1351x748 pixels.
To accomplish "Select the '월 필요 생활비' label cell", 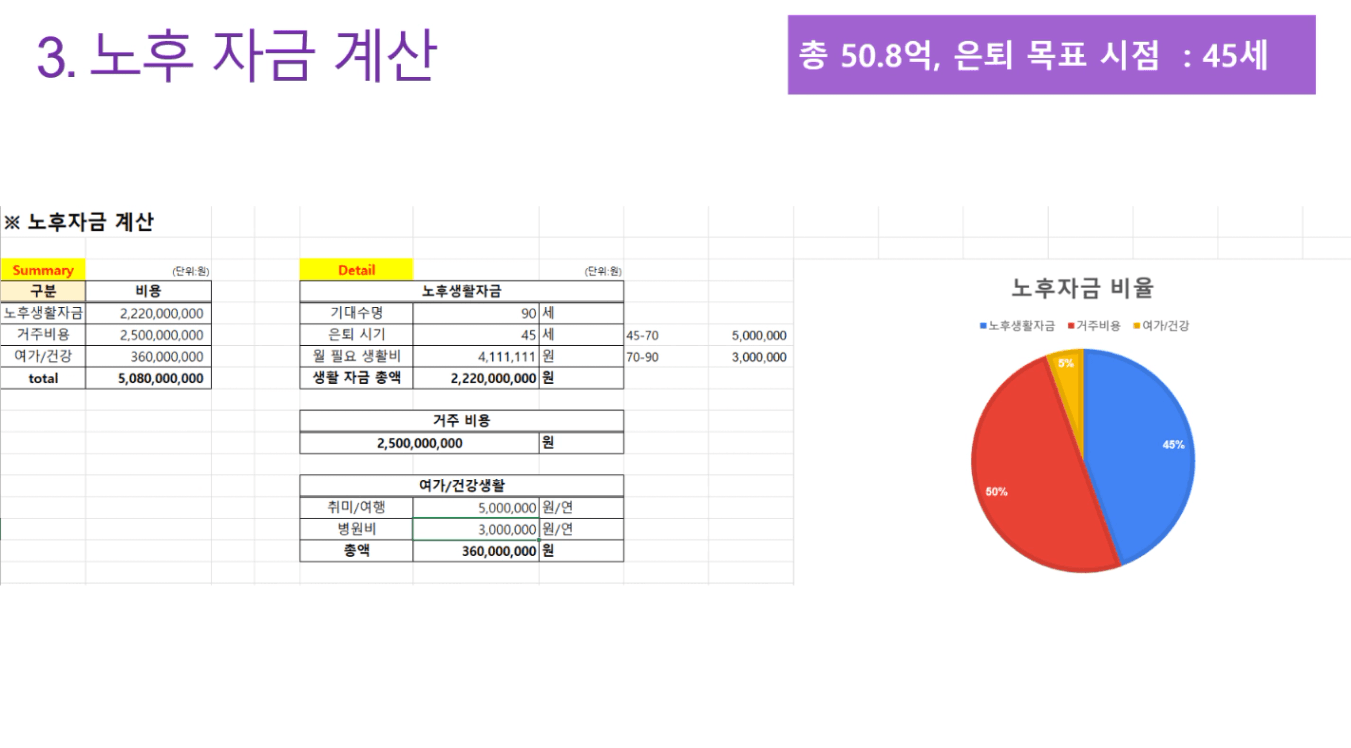I will click(356, 356).
